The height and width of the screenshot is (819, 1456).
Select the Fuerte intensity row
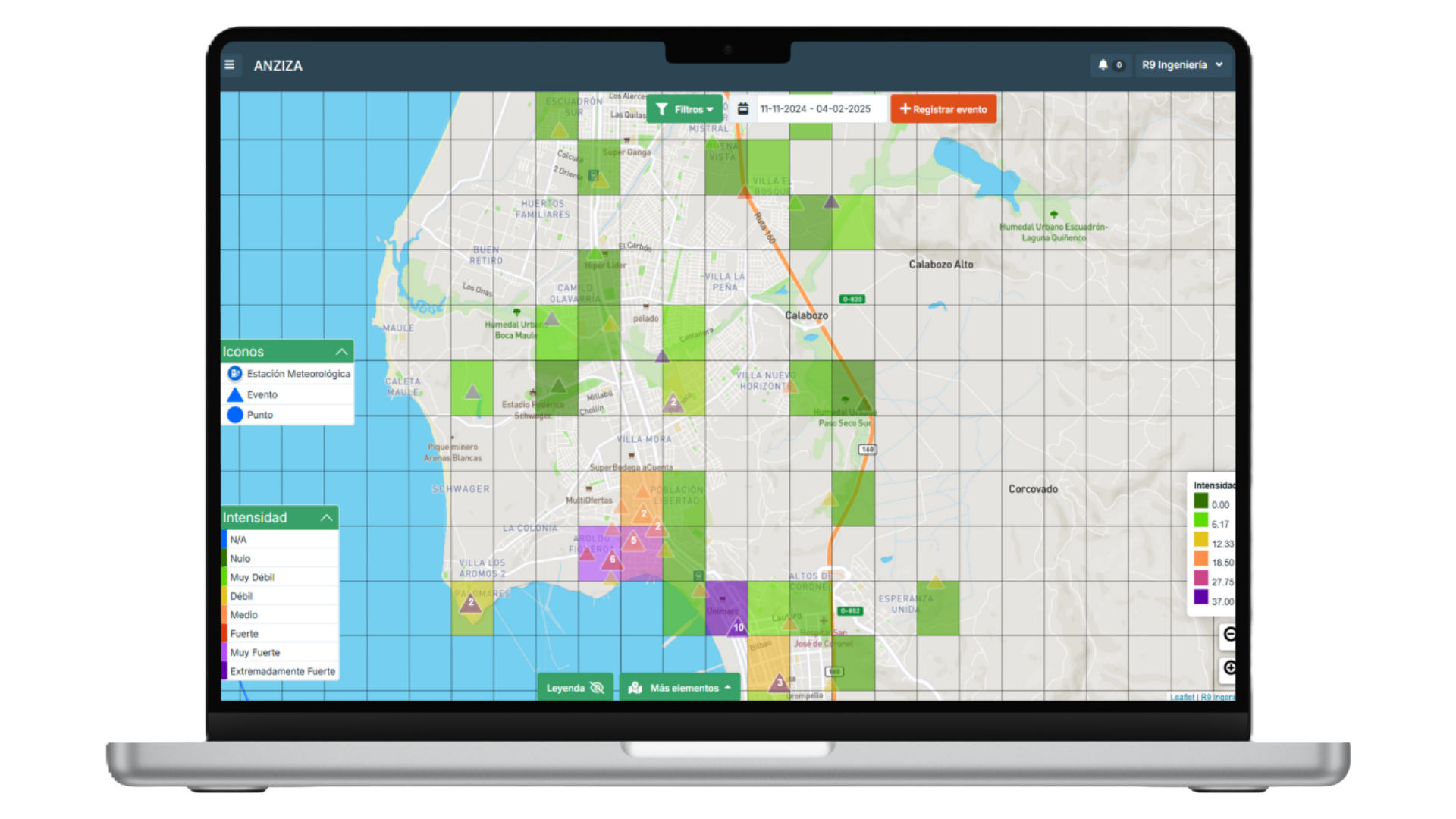coord(280,634)
